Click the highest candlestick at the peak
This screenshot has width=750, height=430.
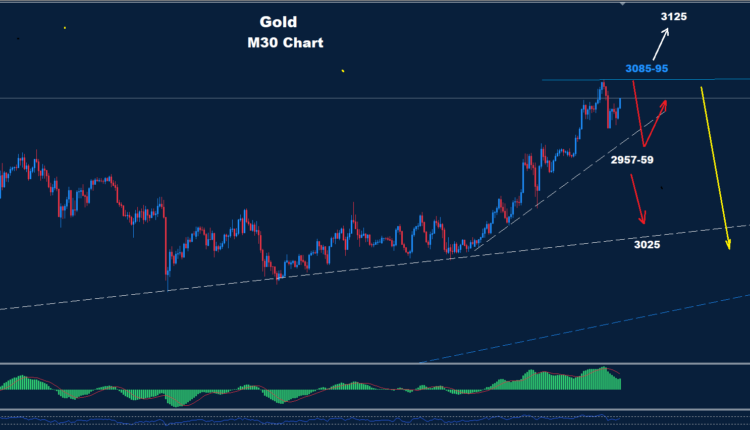pyautogui.click(x=602, y=88)
